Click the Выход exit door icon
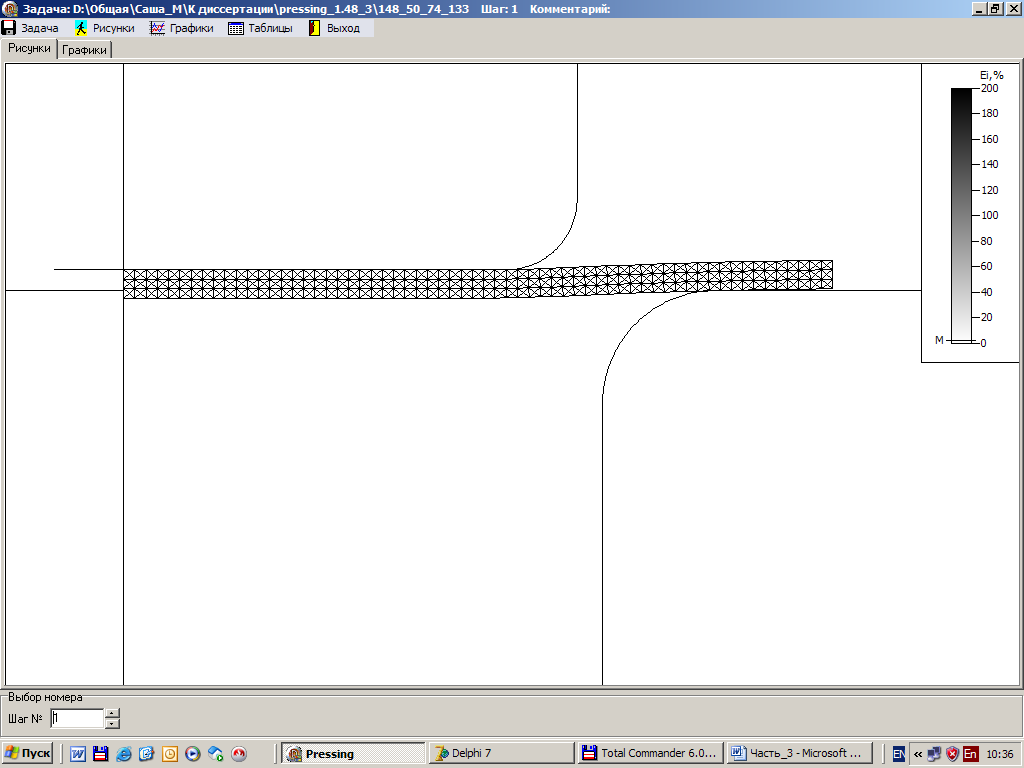 [314, 28]
